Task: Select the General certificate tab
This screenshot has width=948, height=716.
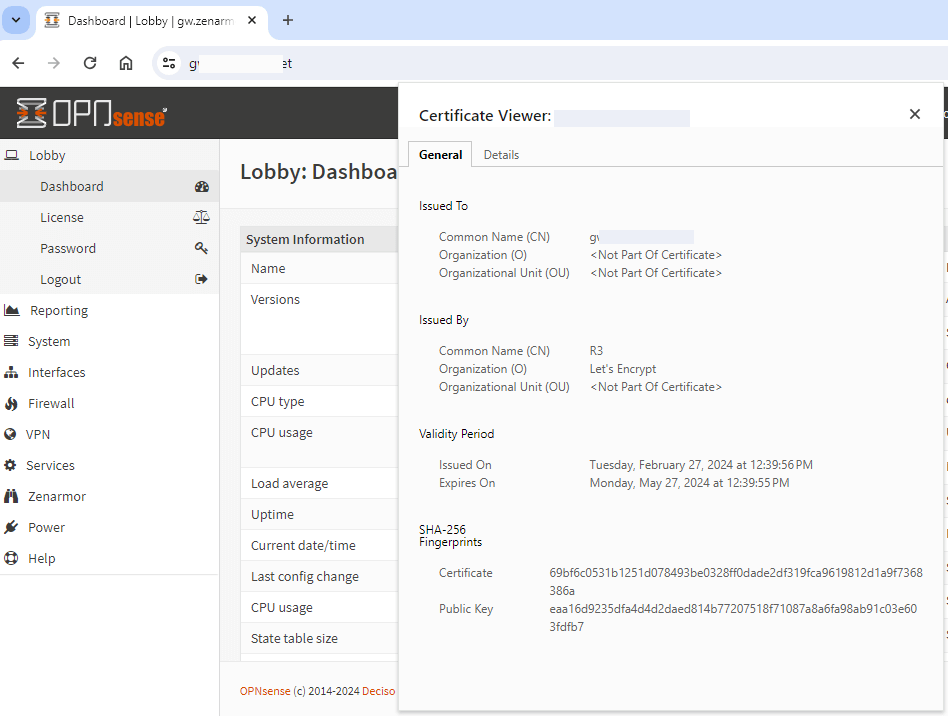Action: coord(440,155)
